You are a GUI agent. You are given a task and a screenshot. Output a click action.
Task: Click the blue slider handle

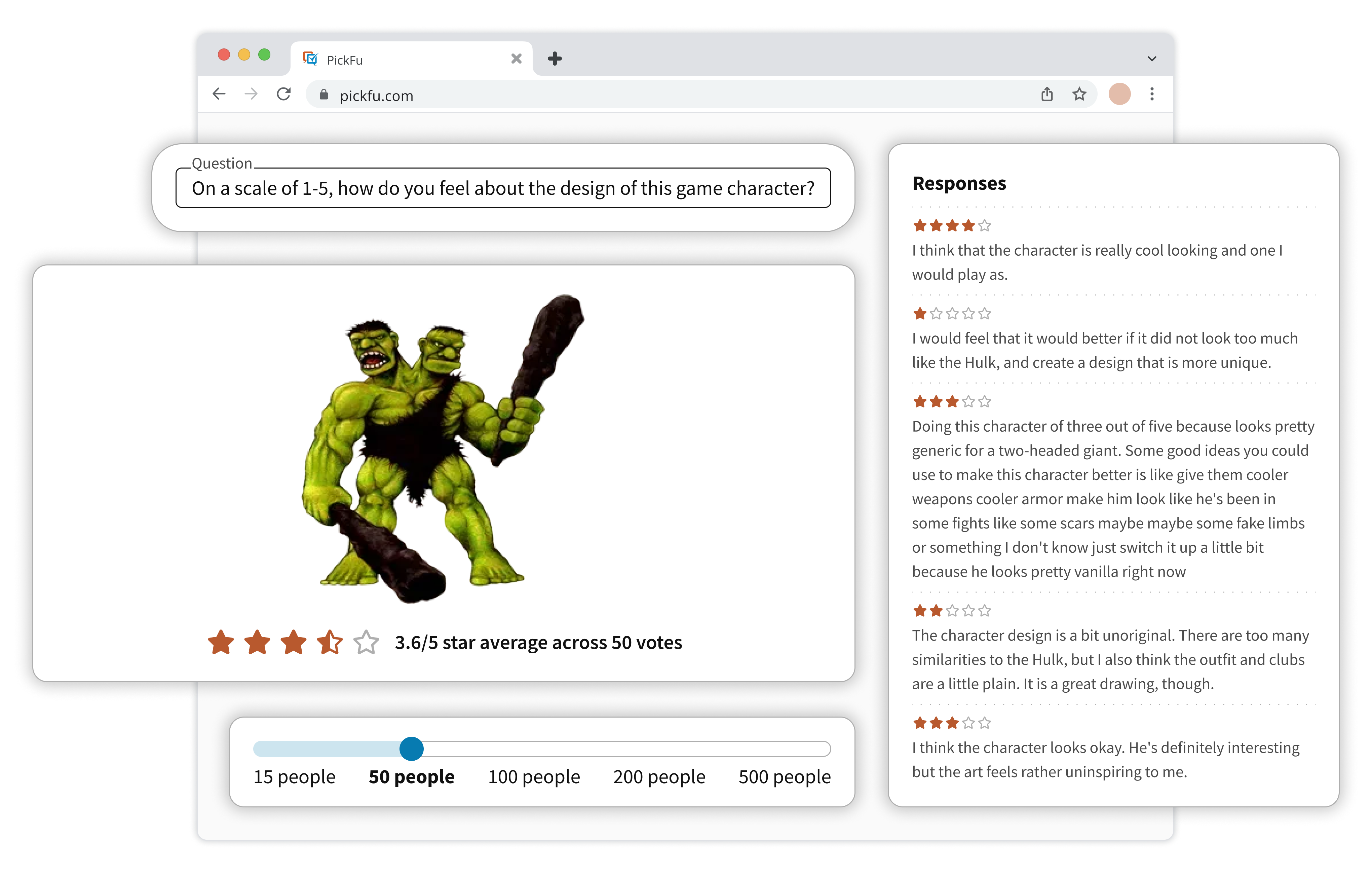pos(411,748)
